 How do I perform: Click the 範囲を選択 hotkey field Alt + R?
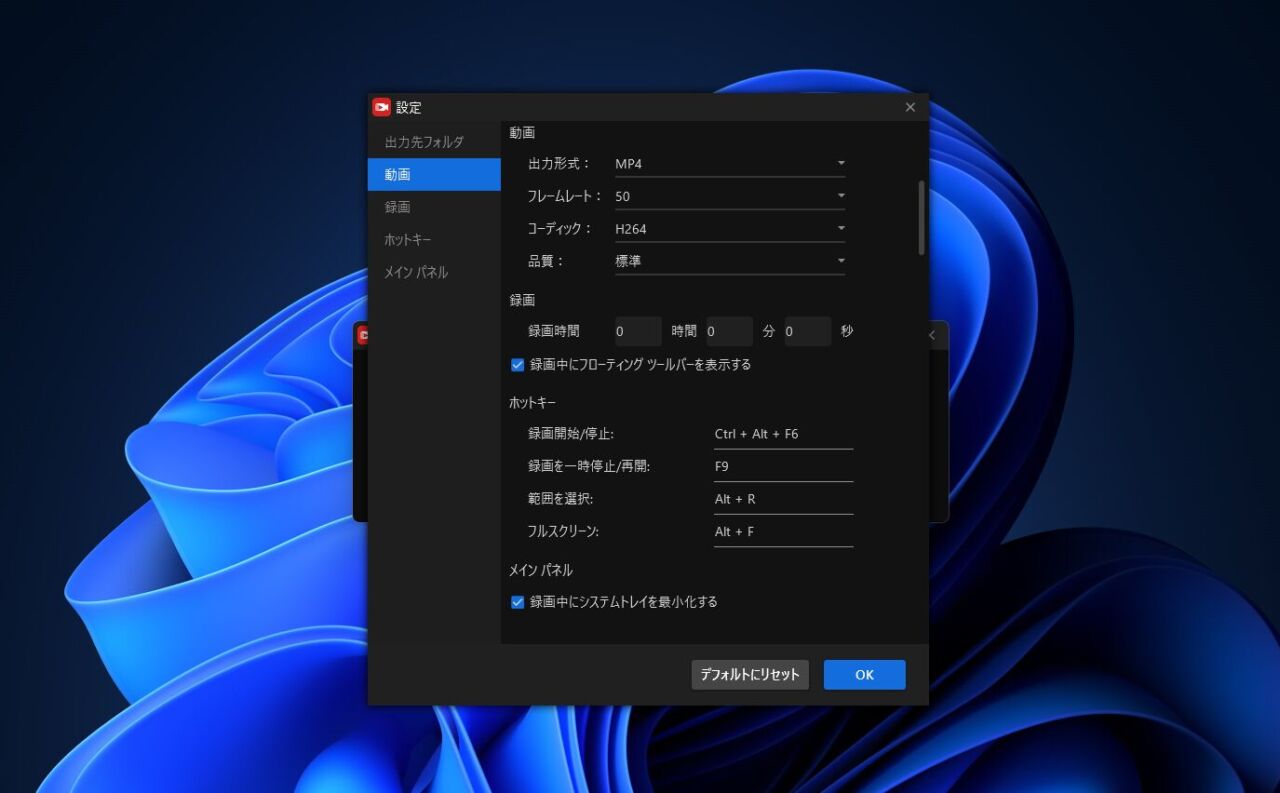point(783,499)
